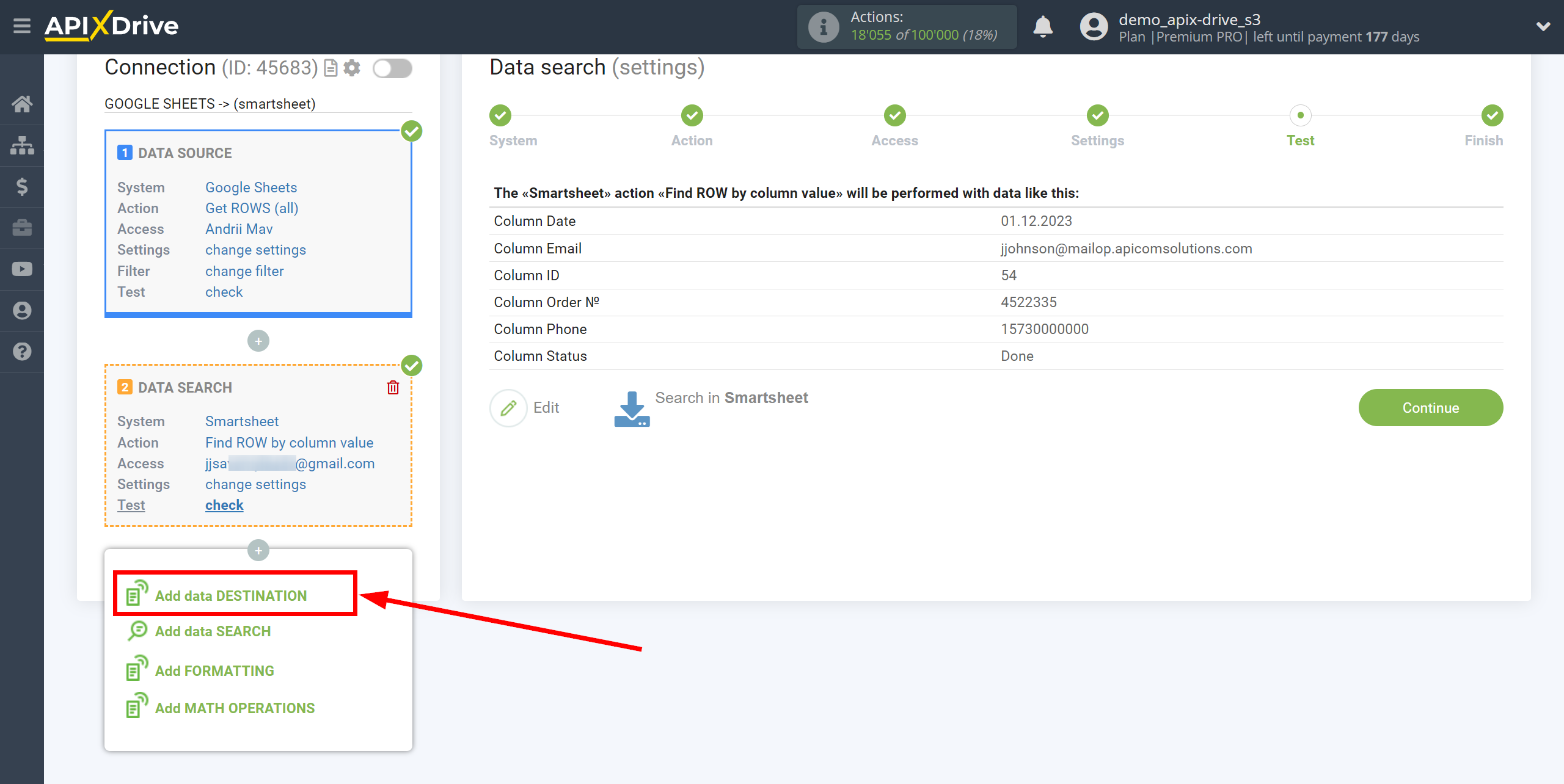Click the ApiX-Drive logo

(111, 26)
